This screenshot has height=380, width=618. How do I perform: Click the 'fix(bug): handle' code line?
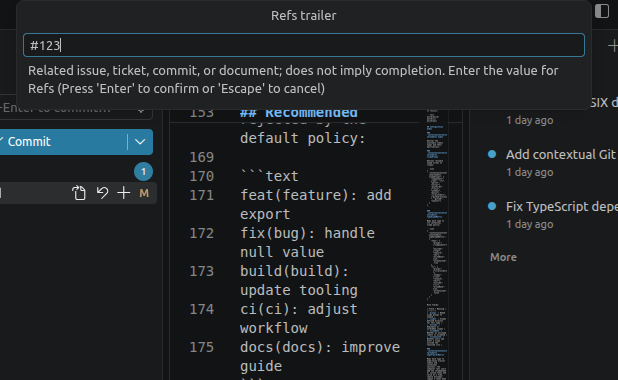coord(307,233)
